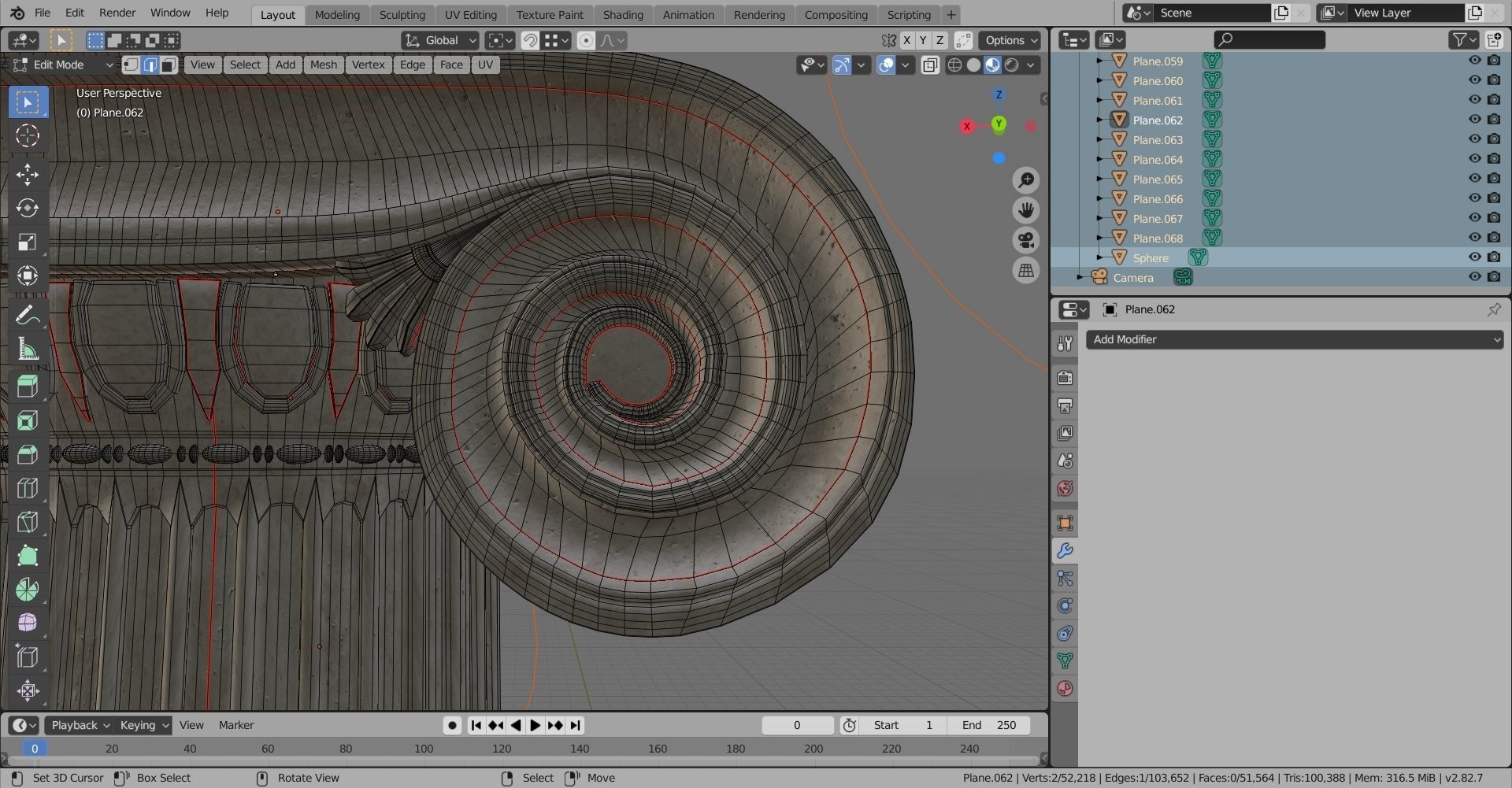Toggle auto keying record button
The image size is (1512, 788).
452,726
